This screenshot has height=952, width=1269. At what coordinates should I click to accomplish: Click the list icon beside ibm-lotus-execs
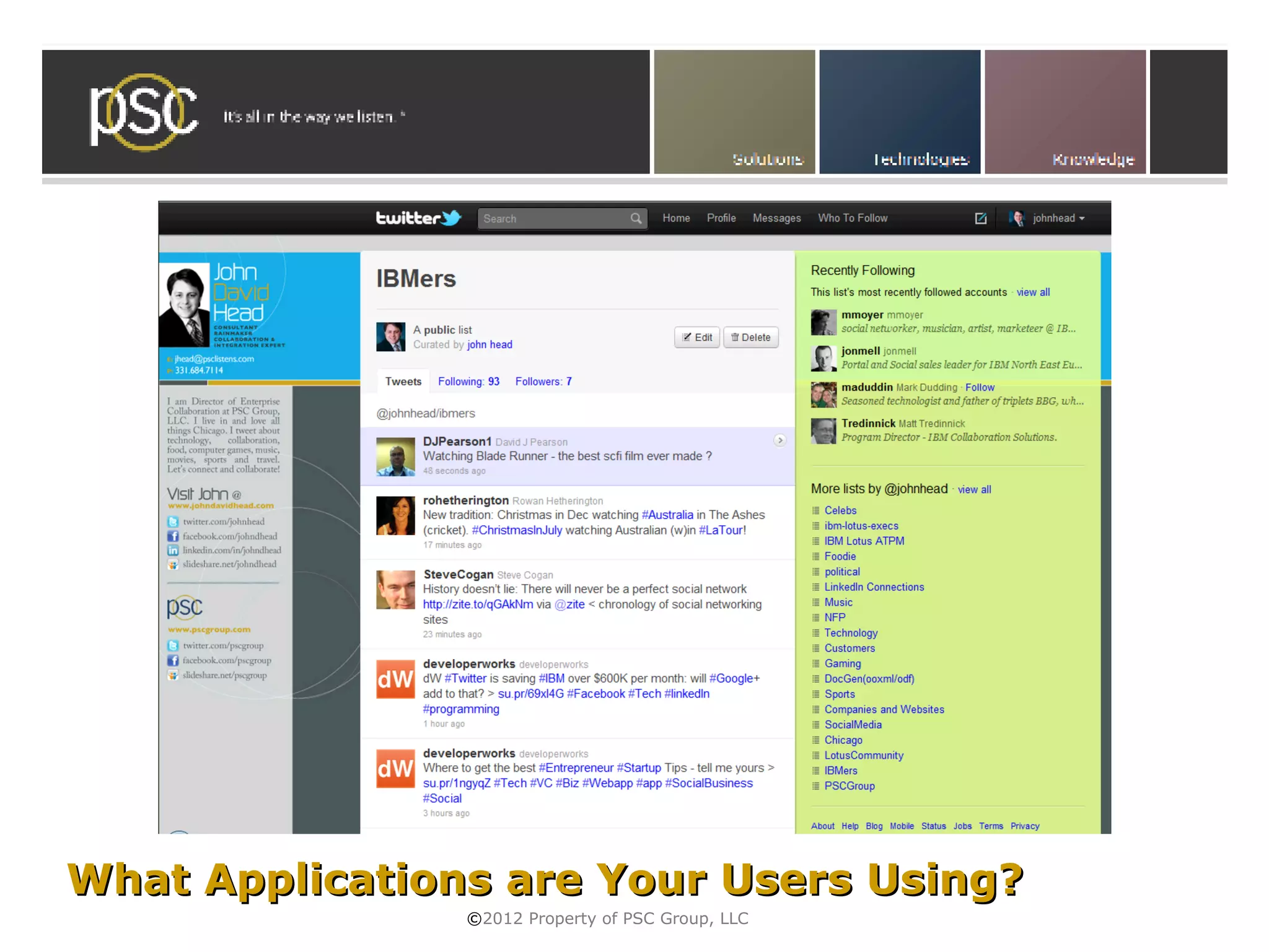(x=815, y=526)
